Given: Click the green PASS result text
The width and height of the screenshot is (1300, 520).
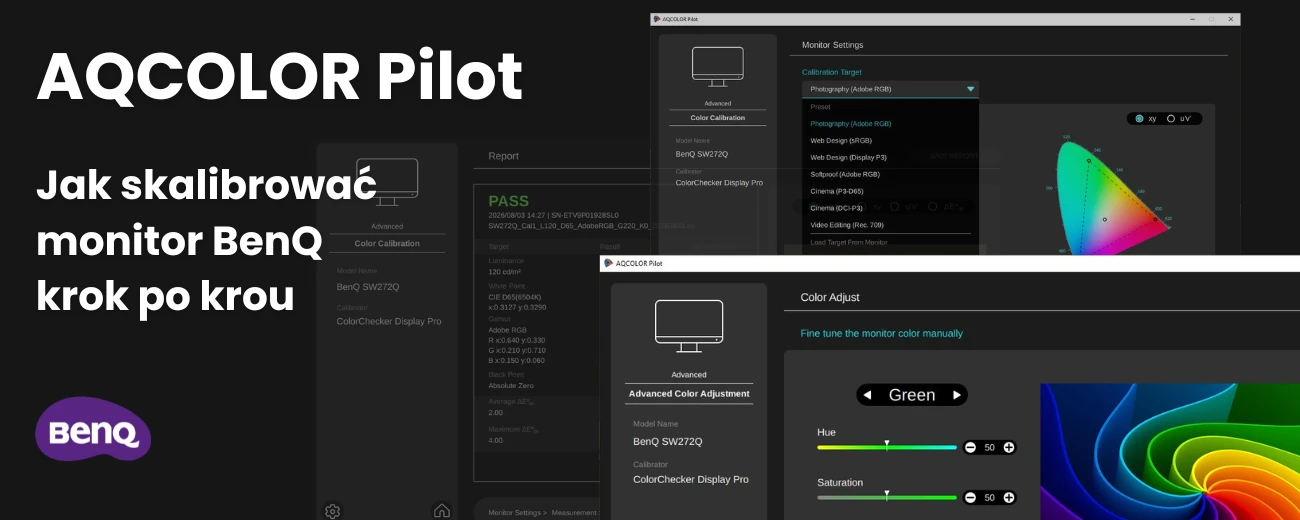Looking at the screenshot, I should (x=509, y=201).
